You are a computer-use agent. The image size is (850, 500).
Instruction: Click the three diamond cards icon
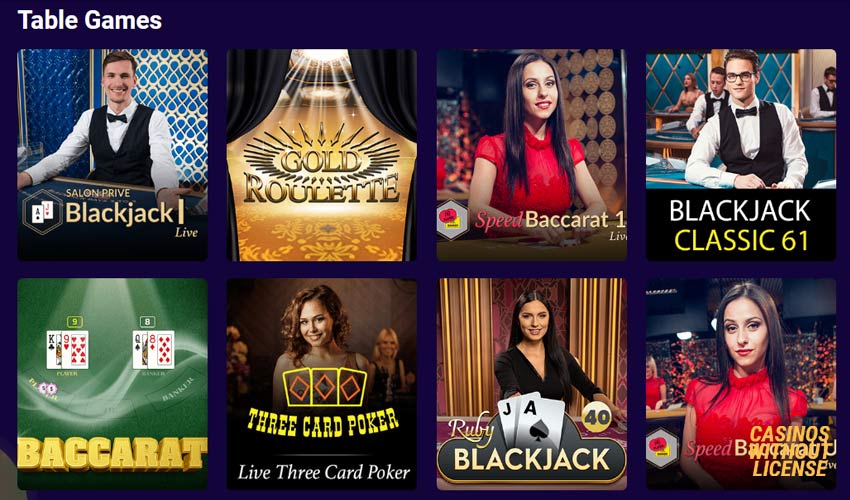click(x=324, y=387)
